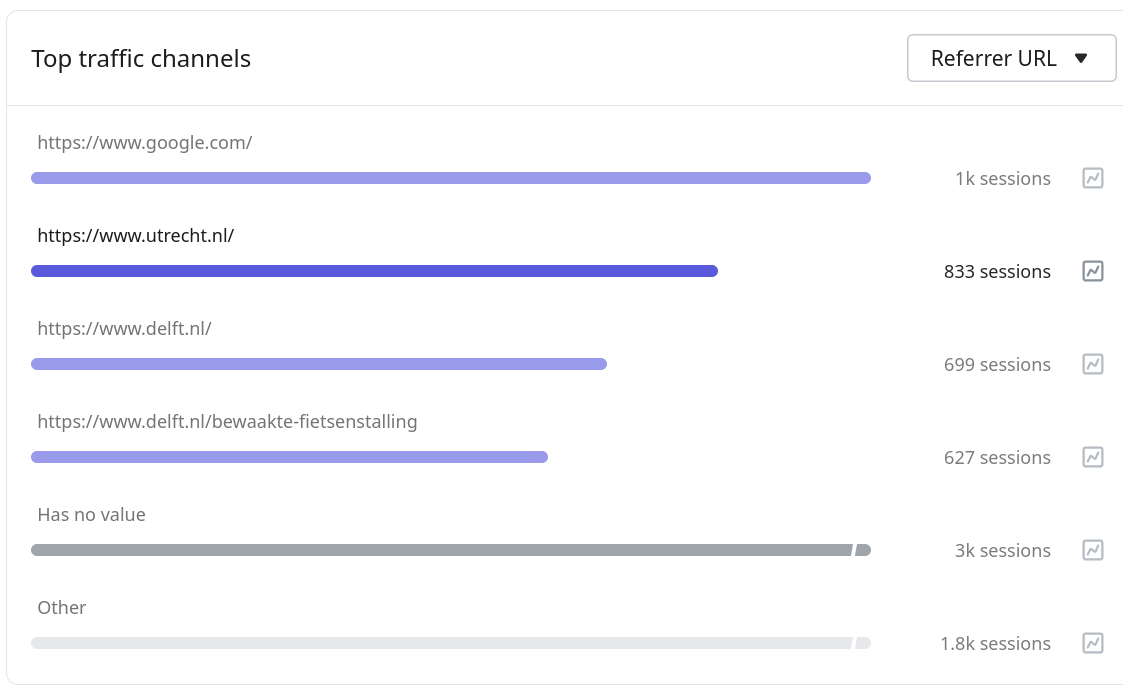
Task: Click the https://www.utrecht.nl/ referrer link
Action: click(135, 235)
